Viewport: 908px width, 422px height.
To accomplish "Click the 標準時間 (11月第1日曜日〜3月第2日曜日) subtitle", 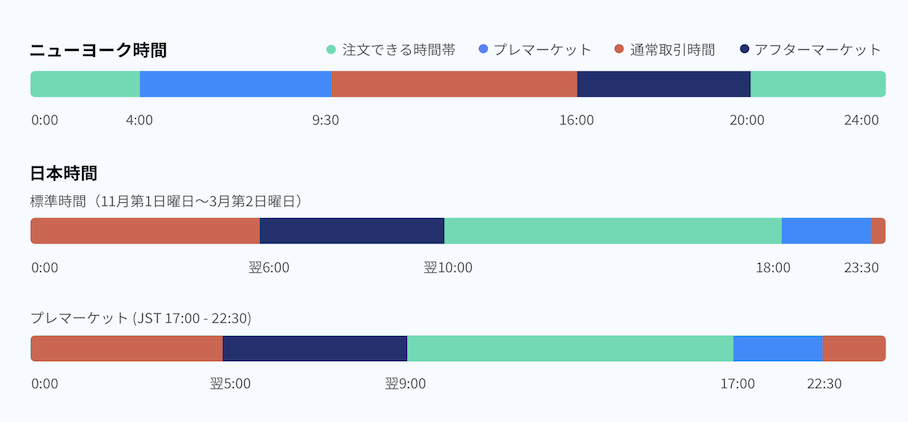I will coord(167,201).
